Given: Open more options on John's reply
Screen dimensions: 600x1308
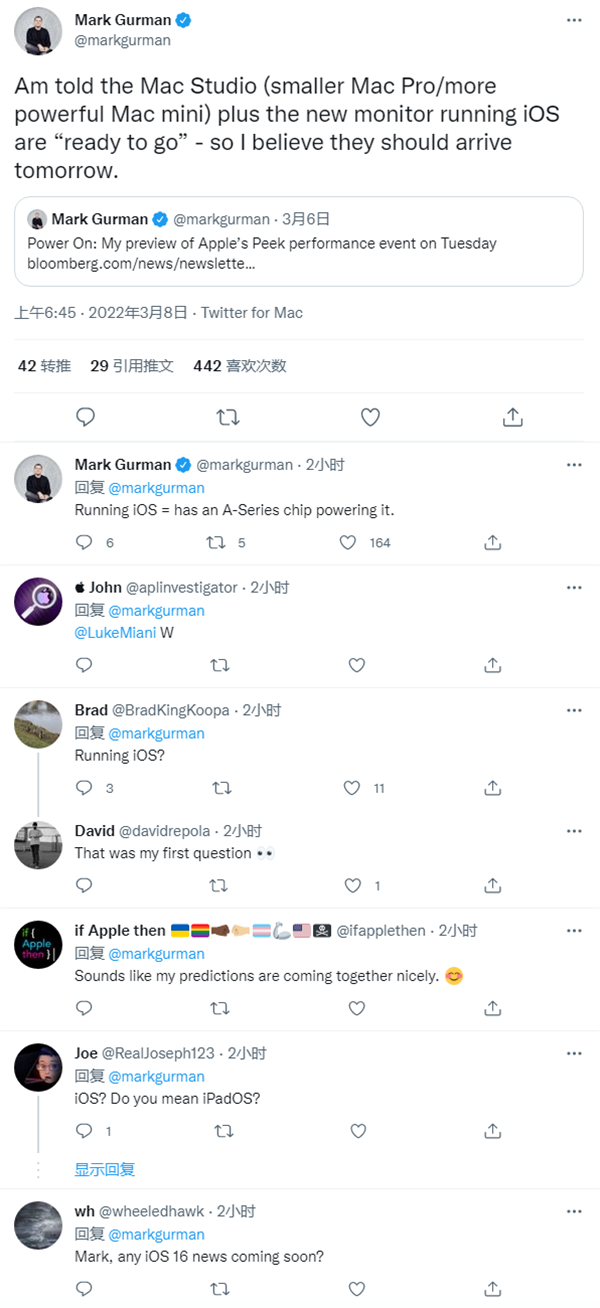Looking at the screenshot, I should pos(574,588).
